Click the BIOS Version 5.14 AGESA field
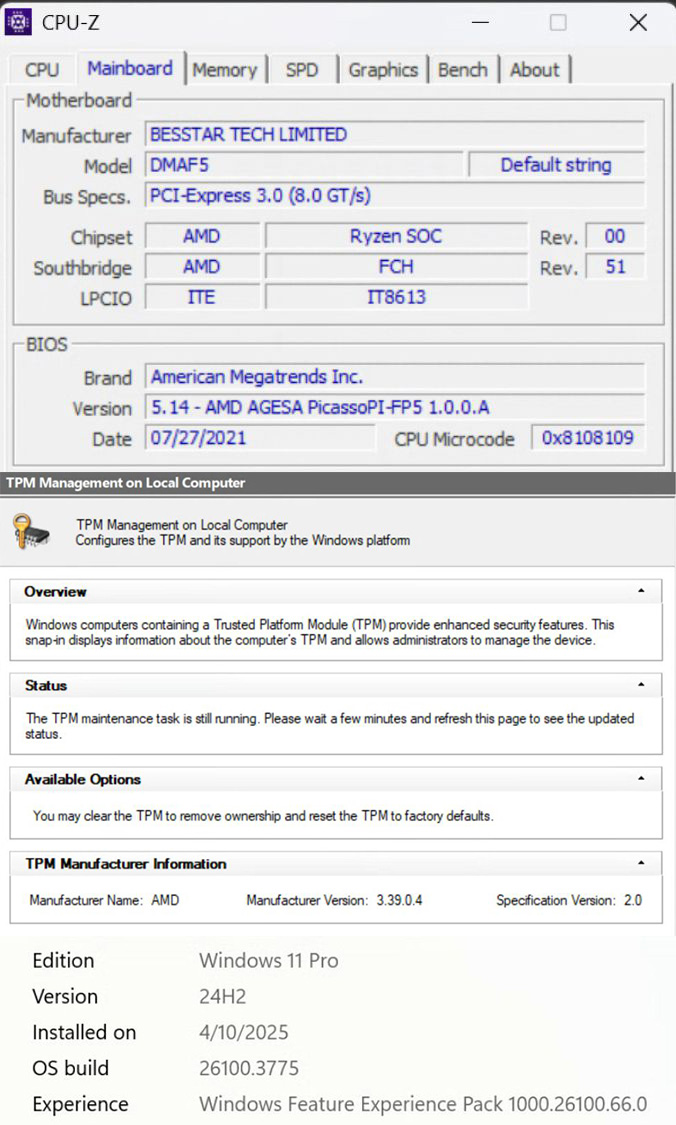The width and height of the screenshot is (676, 1125). click(395, 408)
